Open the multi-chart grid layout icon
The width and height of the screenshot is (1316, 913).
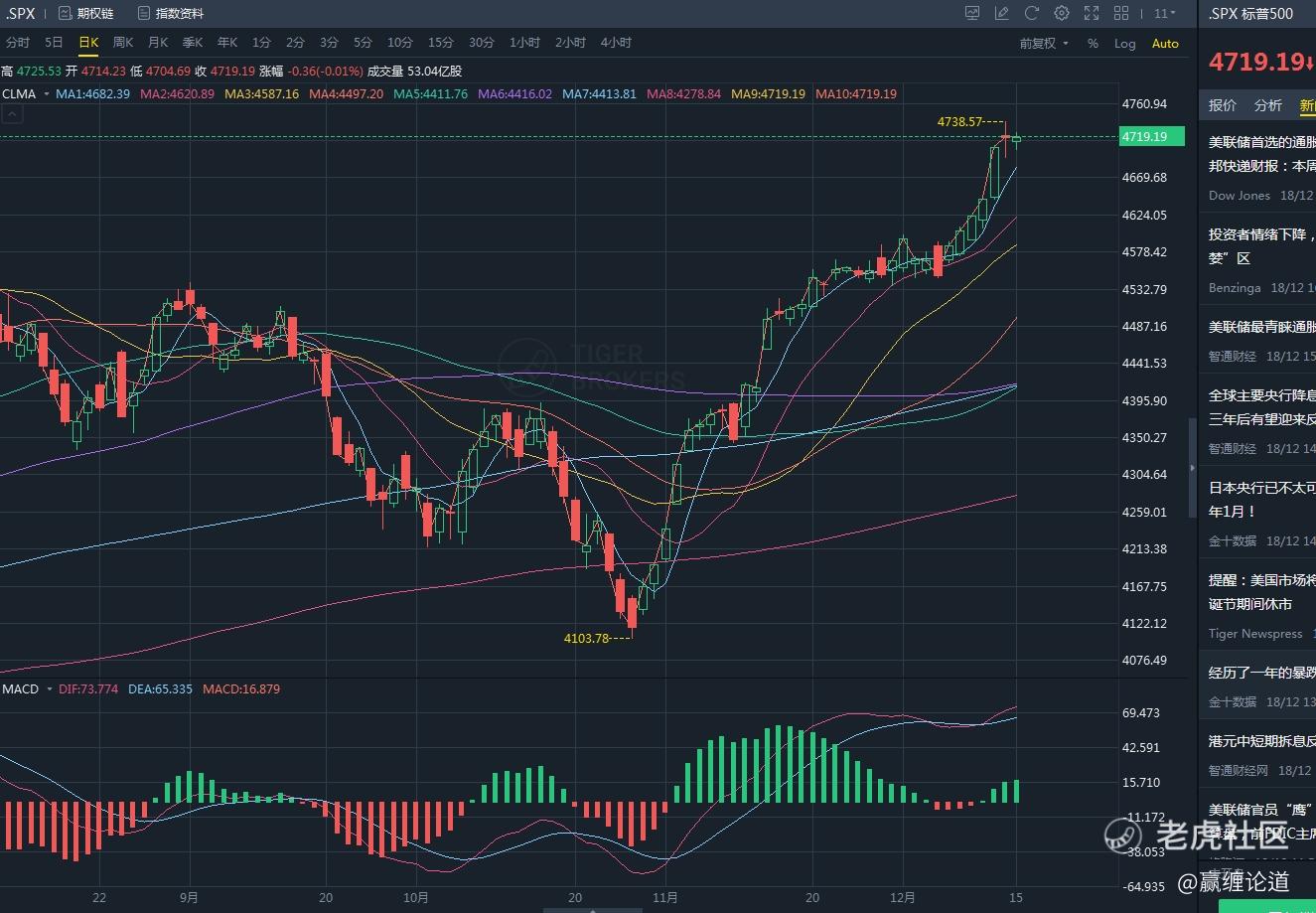tap(1121, 14)
